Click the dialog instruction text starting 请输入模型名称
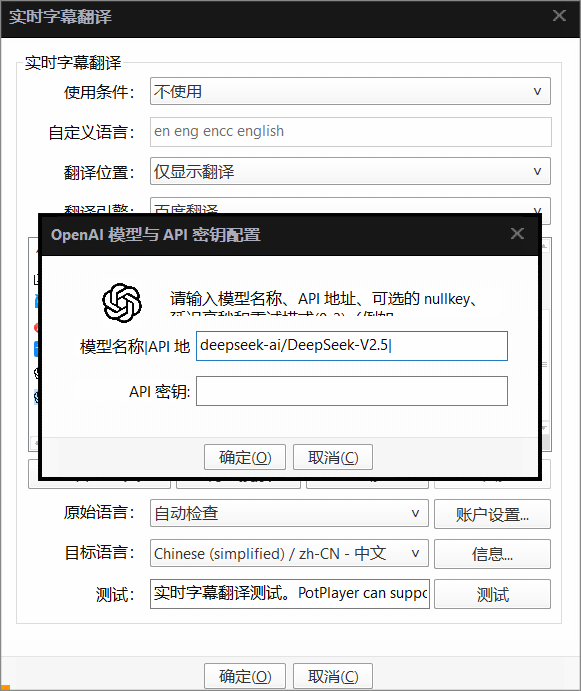The image size is (581, 691). click(324, 303)
